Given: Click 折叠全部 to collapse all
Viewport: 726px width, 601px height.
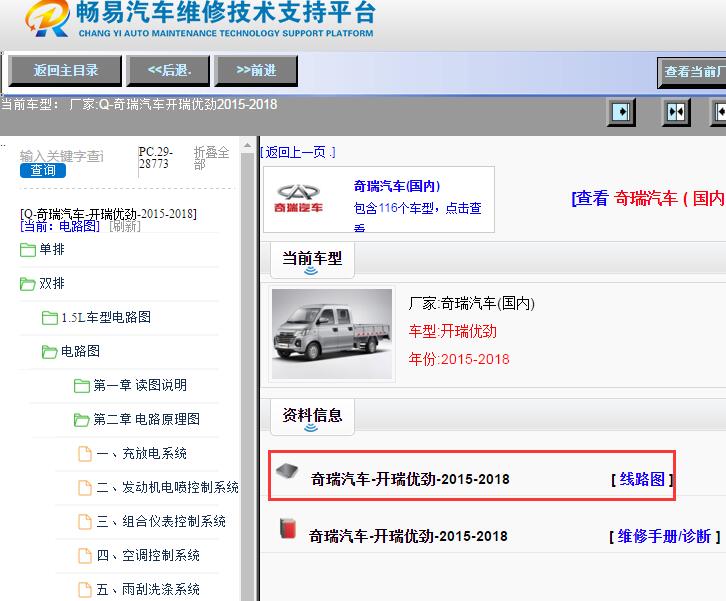Looking at the screenshot, I should [211, 158].
